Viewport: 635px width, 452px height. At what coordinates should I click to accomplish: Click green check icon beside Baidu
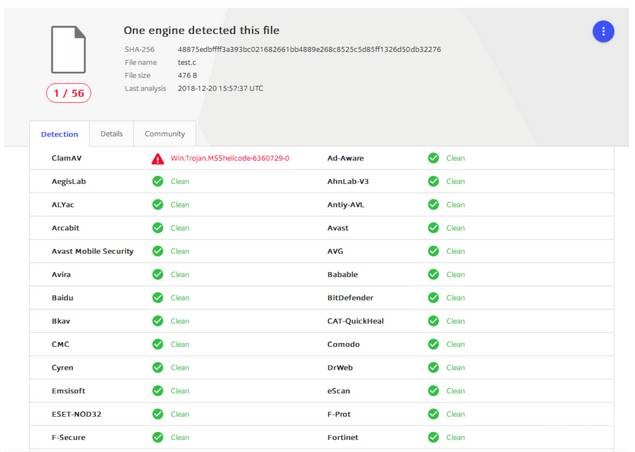click(x=158, y=298)
